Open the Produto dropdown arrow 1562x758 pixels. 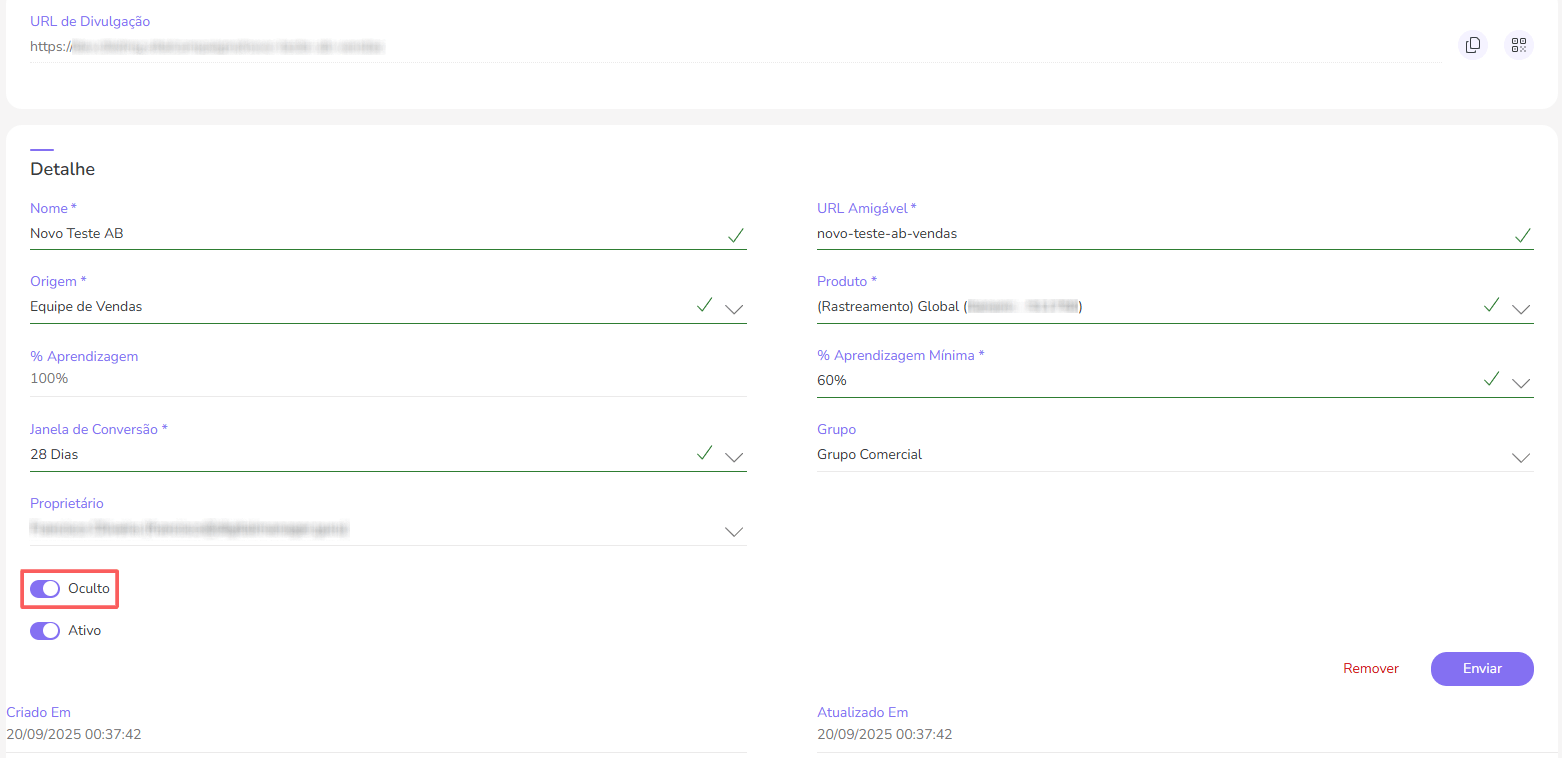(1521, 308)
